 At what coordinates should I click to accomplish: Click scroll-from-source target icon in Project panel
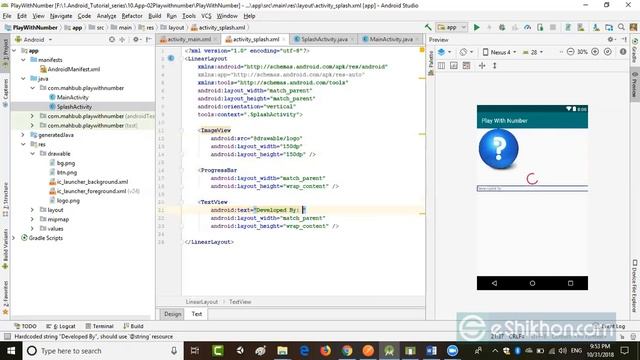(x=112, y=40)
